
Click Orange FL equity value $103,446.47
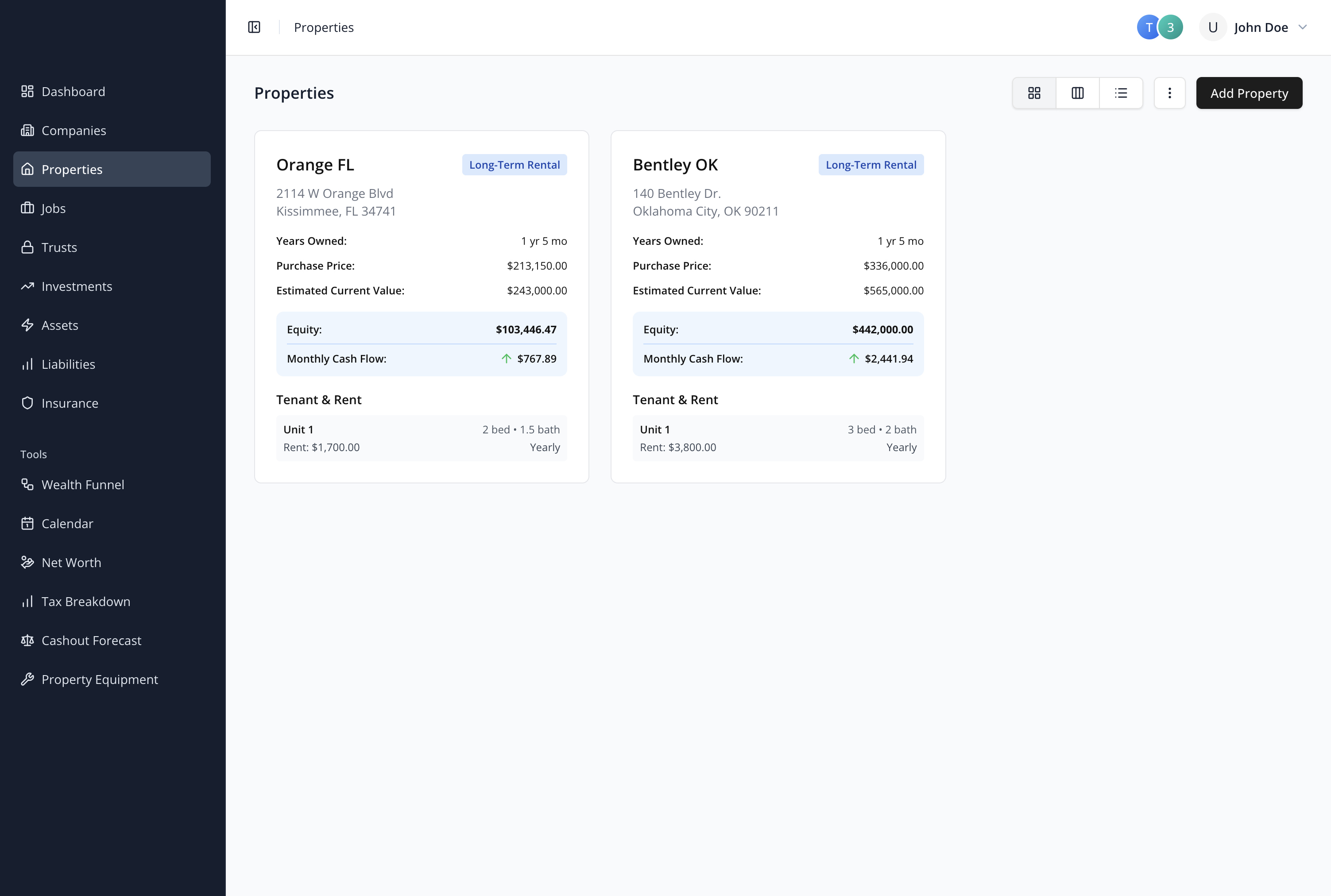pos(526,330)
